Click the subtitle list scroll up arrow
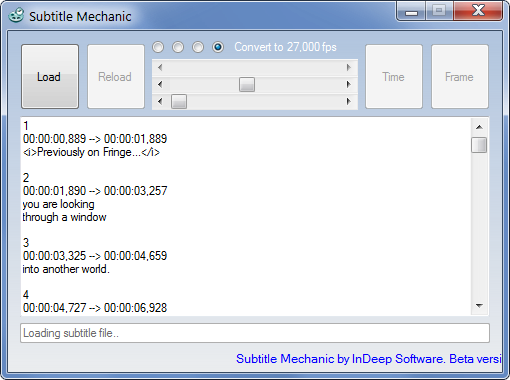 click(x=479, y=127)
